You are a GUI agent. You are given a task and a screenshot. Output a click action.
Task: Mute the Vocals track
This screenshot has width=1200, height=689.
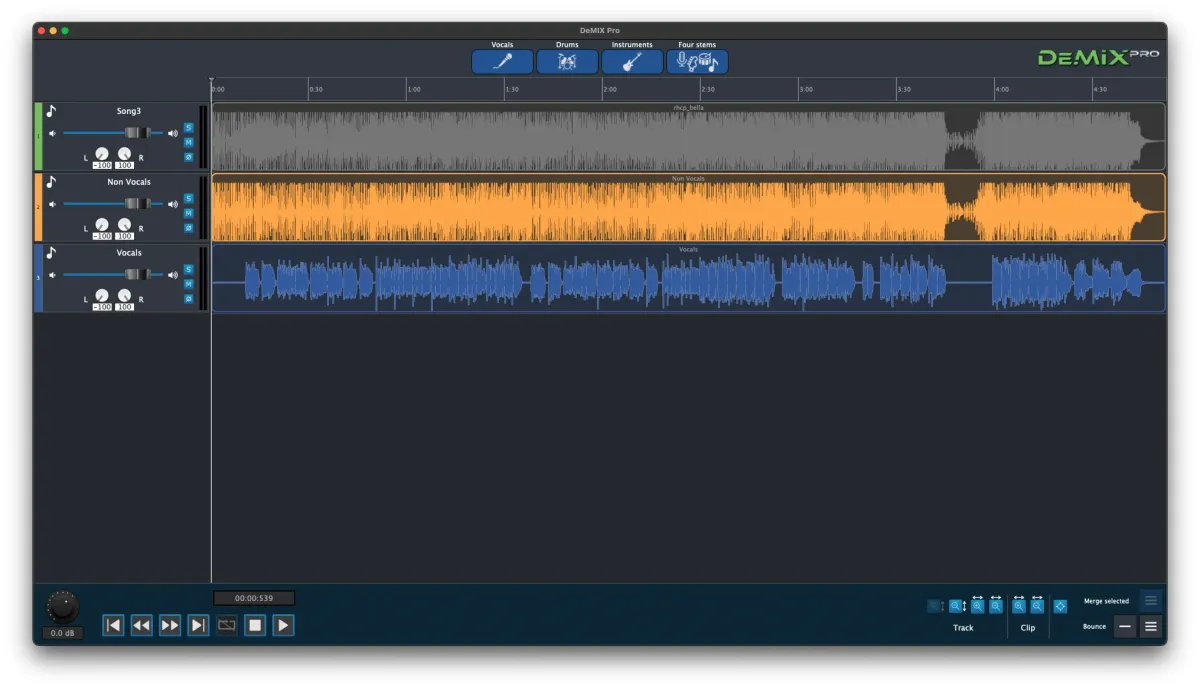(188, 284)
